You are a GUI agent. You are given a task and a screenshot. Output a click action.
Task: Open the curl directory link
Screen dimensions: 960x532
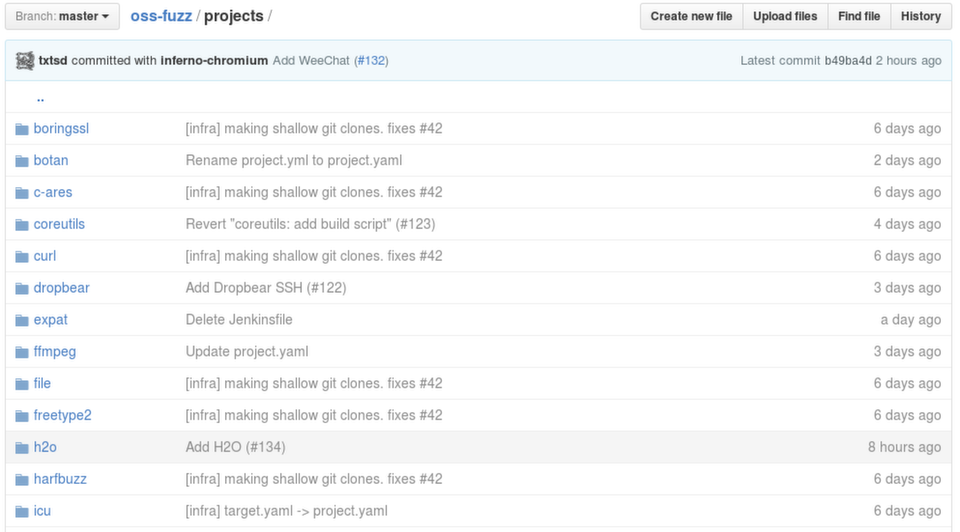coord(45,256)
